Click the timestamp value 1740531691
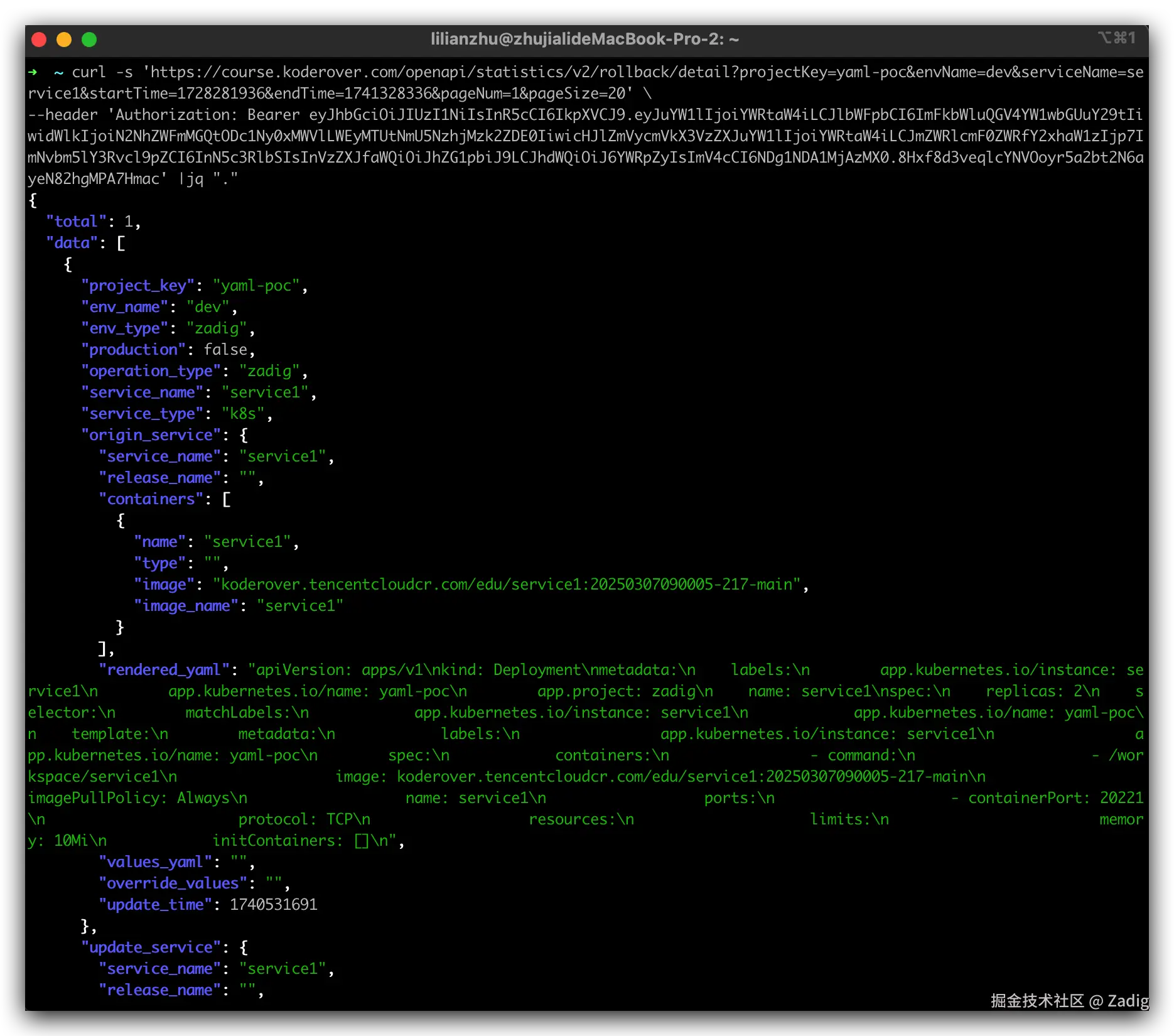The width and height of the screenshot is (1174, 1036). pos(274,905)
